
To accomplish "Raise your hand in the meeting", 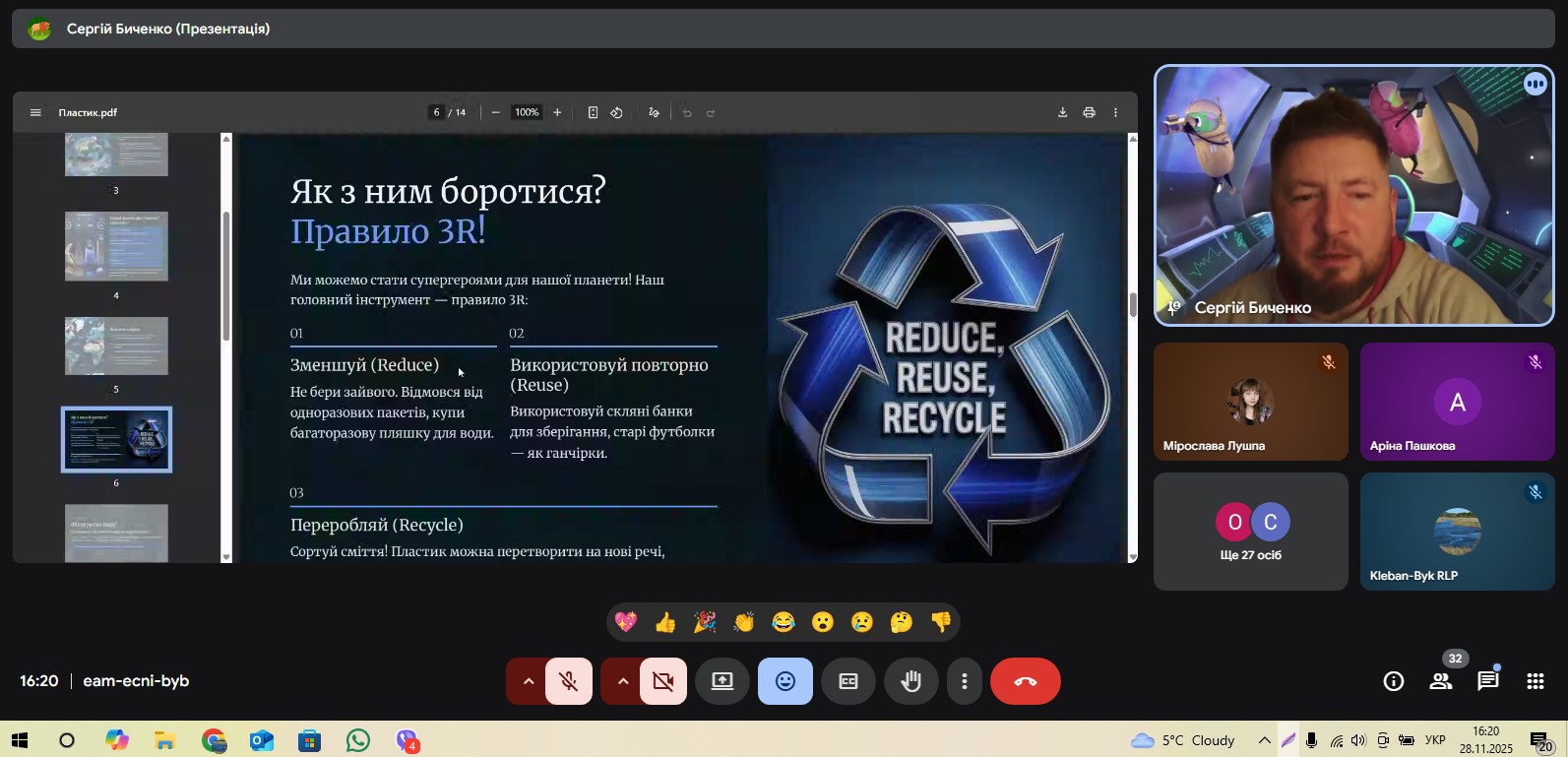I will pos(910,681).
